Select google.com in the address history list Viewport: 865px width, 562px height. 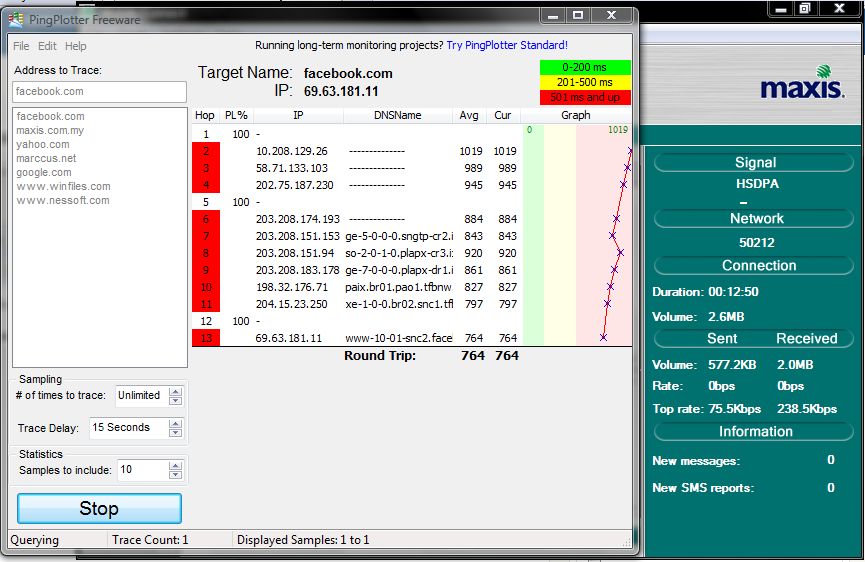pyautogui.click(x=44, y=172)
